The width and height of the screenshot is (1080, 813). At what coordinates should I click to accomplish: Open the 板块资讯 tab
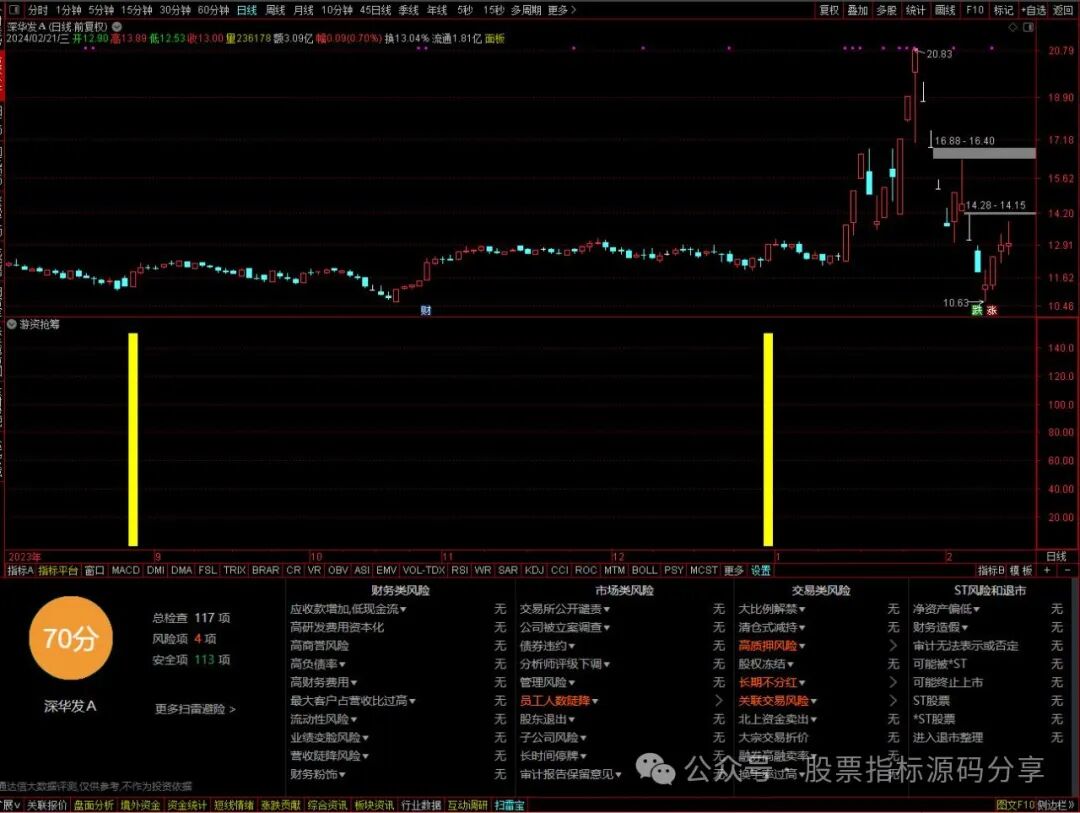point(374,805)
